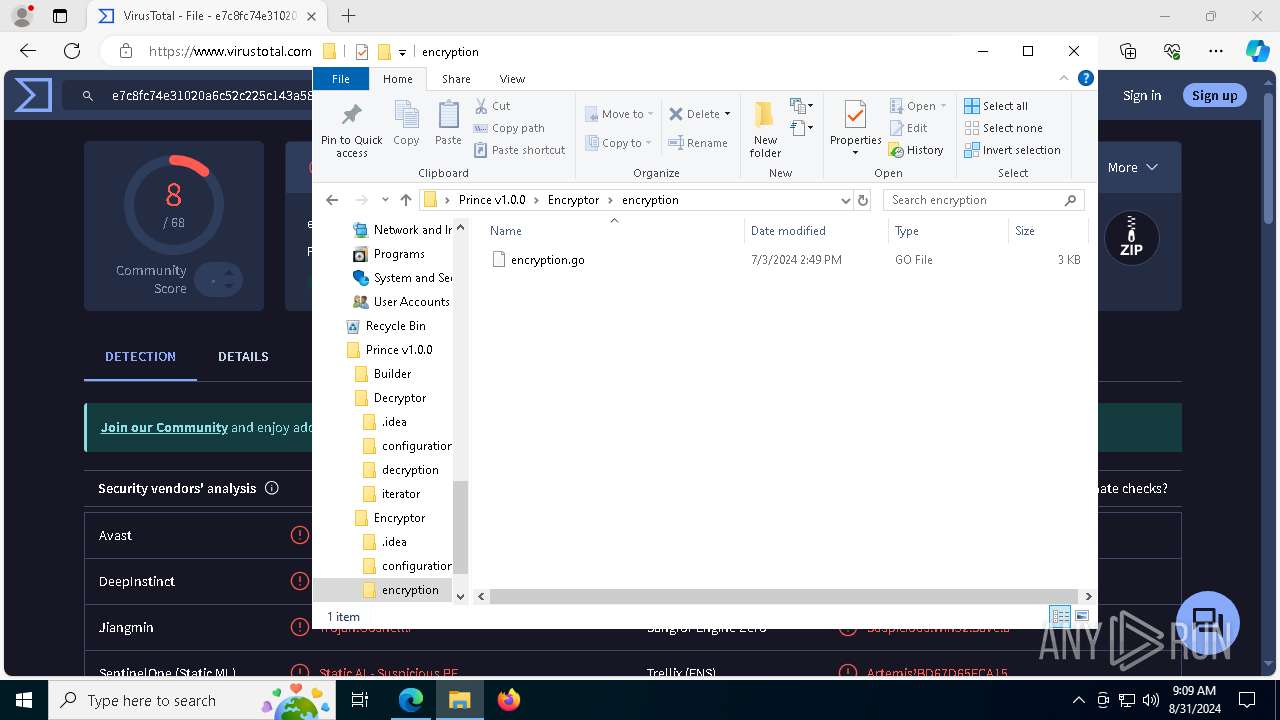
Task: Switch to the Home ribbon tab
Action: coord(397,79)
